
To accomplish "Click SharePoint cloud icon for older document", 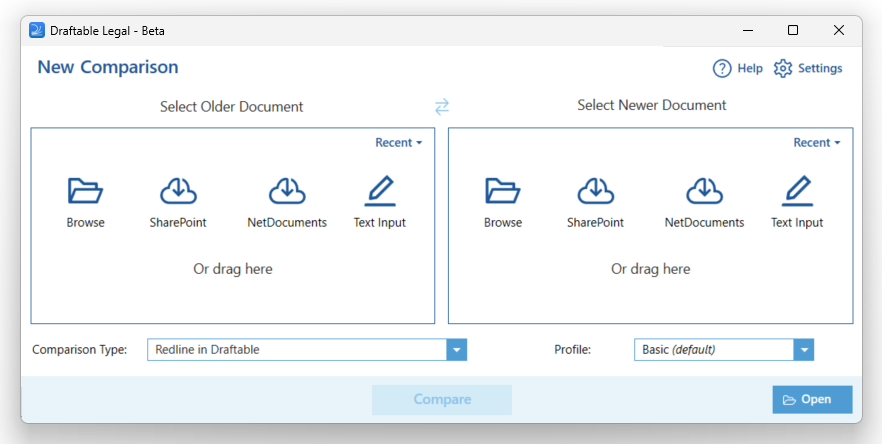I will 178,190.
